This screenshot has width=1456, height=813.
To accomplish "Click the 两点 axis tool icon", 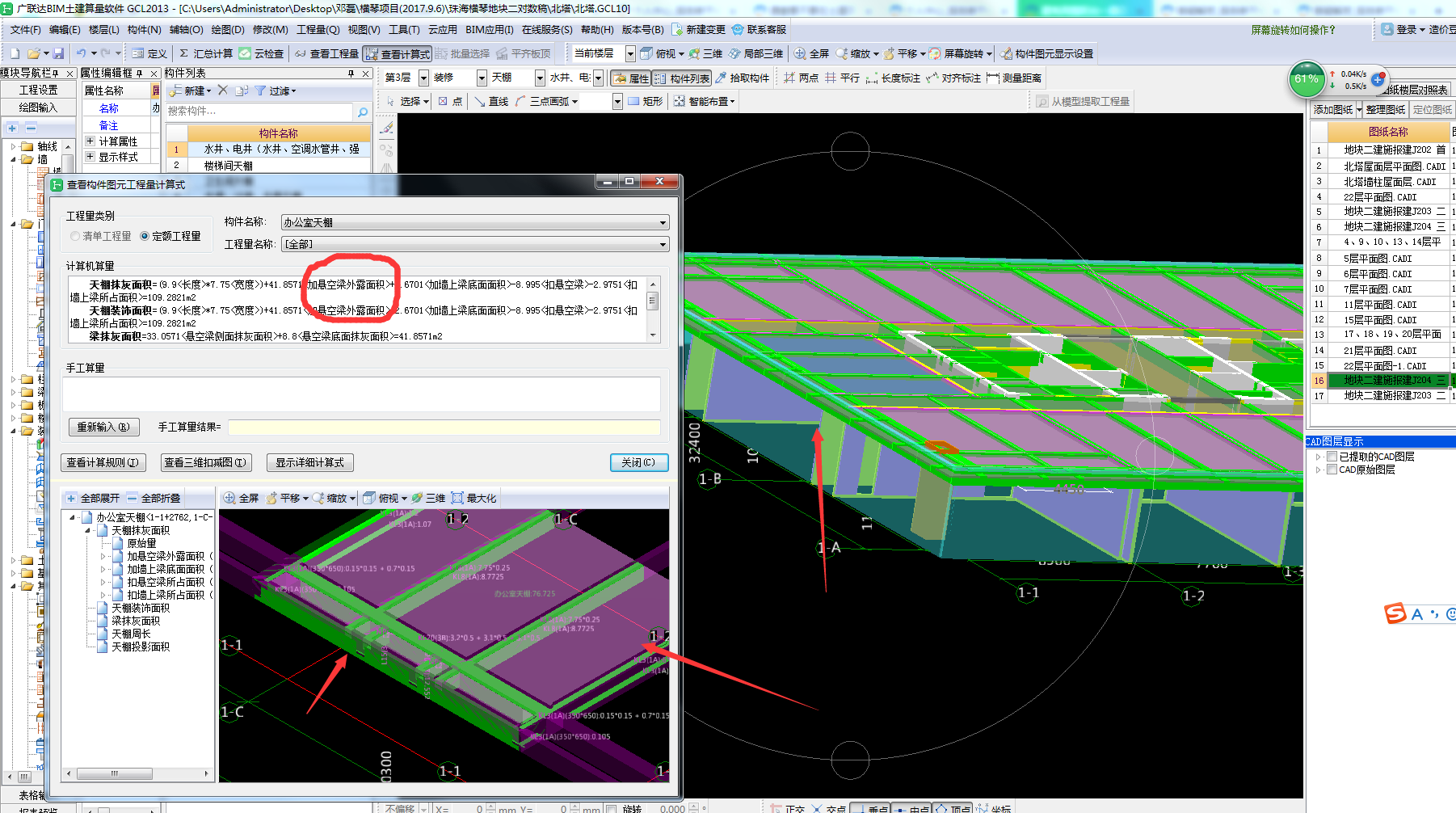I will [789, 78].
